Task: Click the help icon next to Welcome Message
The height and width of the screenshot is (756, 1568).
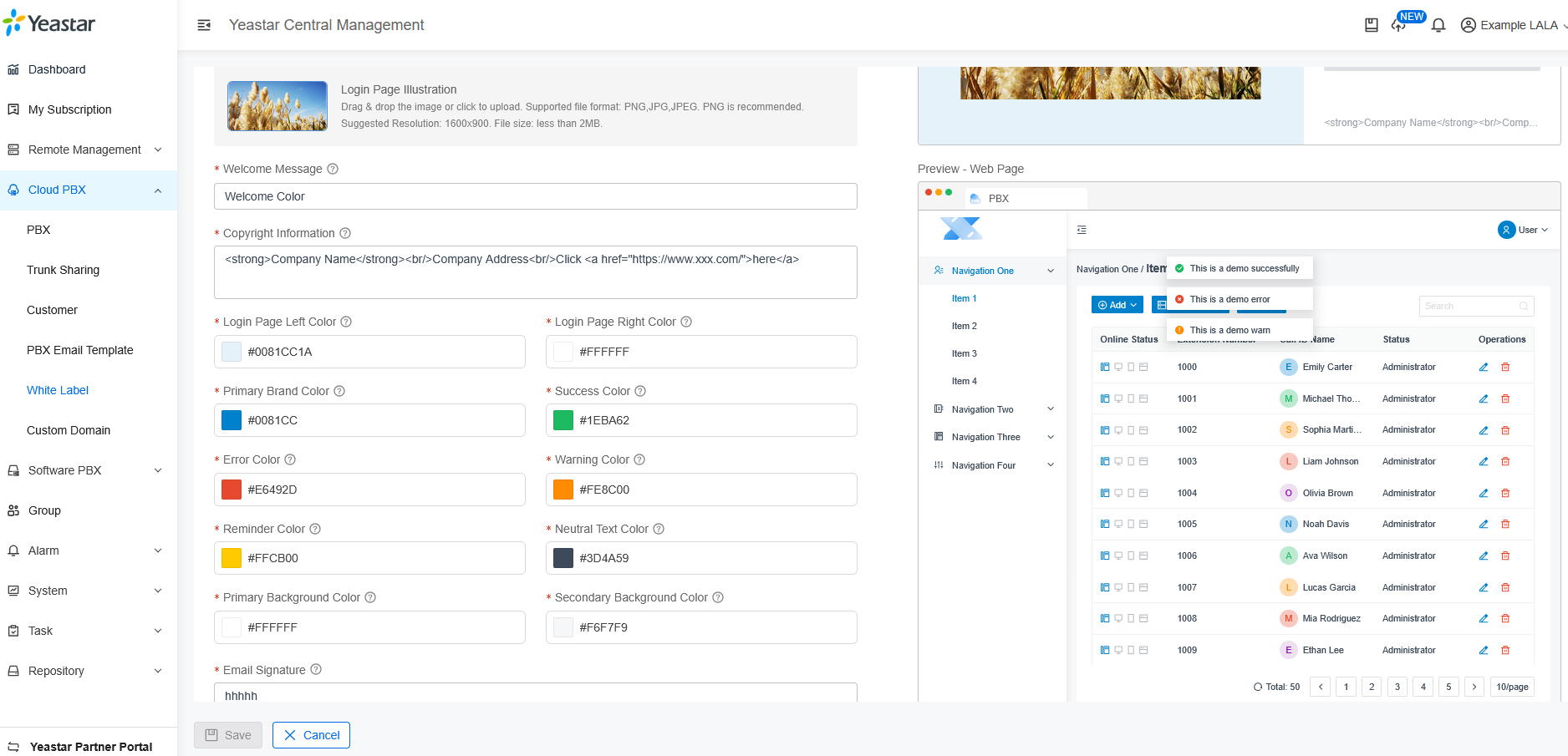Action: [x=333, y=169]
